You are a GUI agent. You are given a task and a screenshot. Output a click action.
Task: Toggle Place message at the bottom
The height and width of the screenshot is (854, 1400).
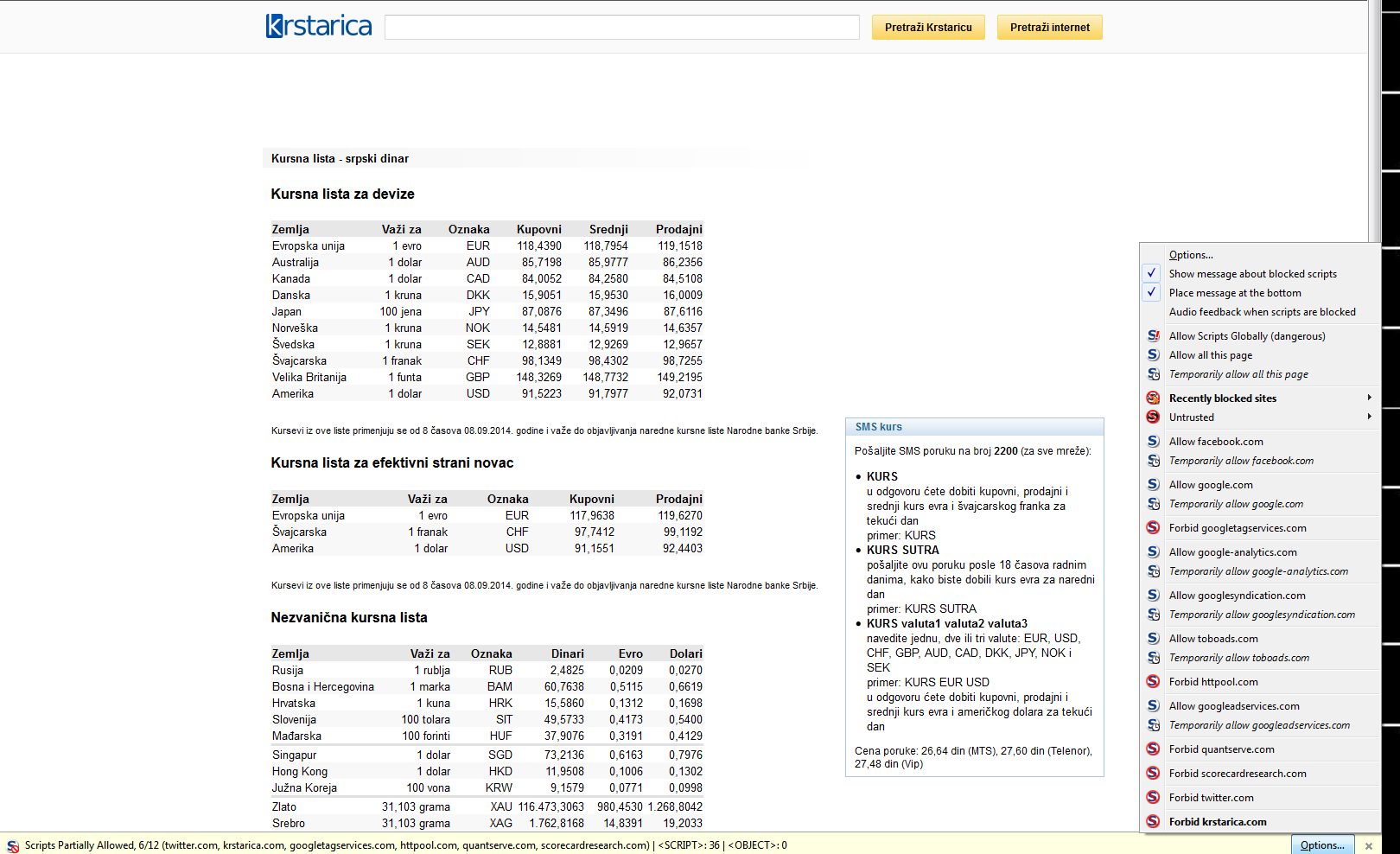(1234, 293)
